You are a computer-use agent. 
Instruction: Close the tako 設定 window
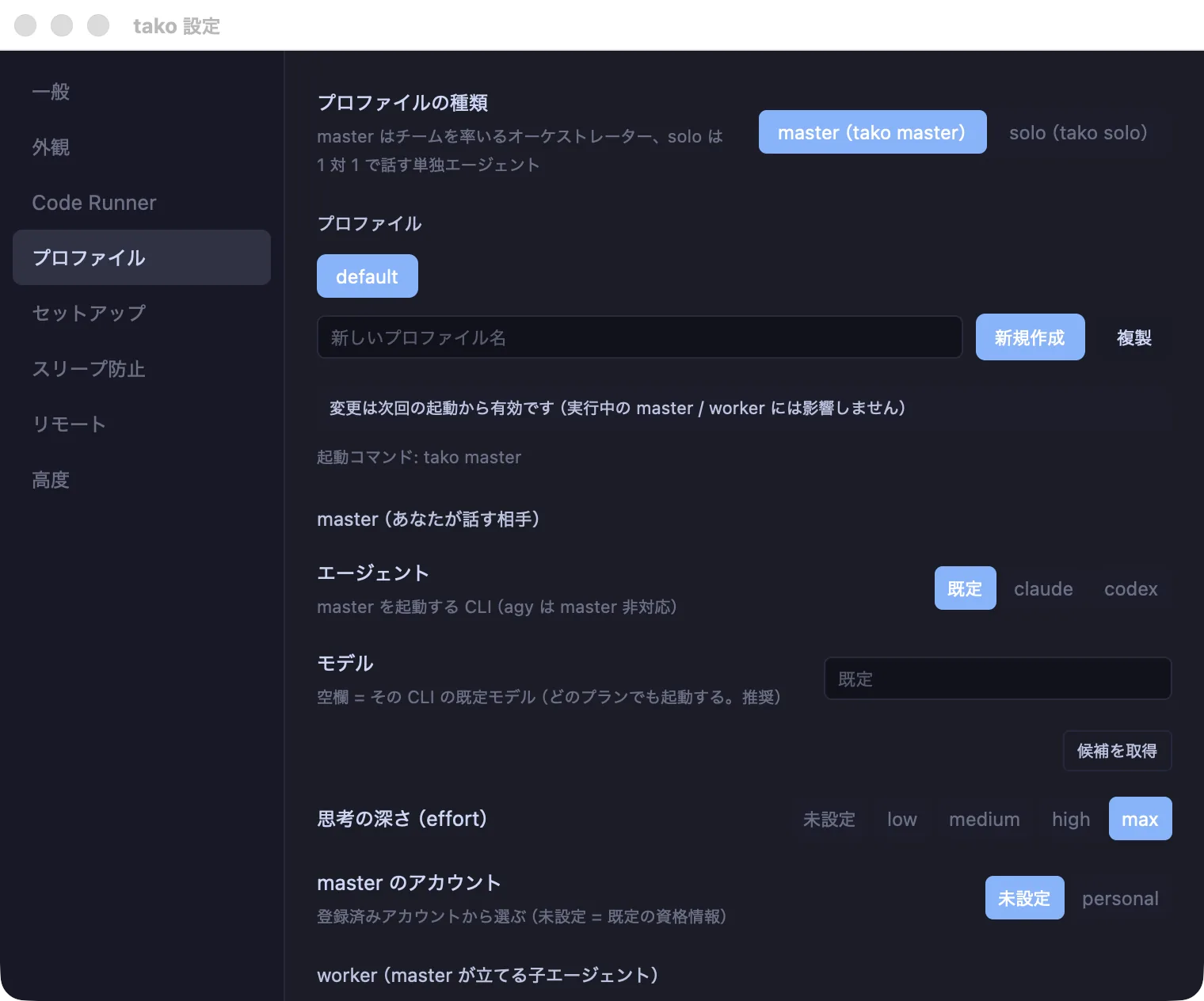[25, 25]
